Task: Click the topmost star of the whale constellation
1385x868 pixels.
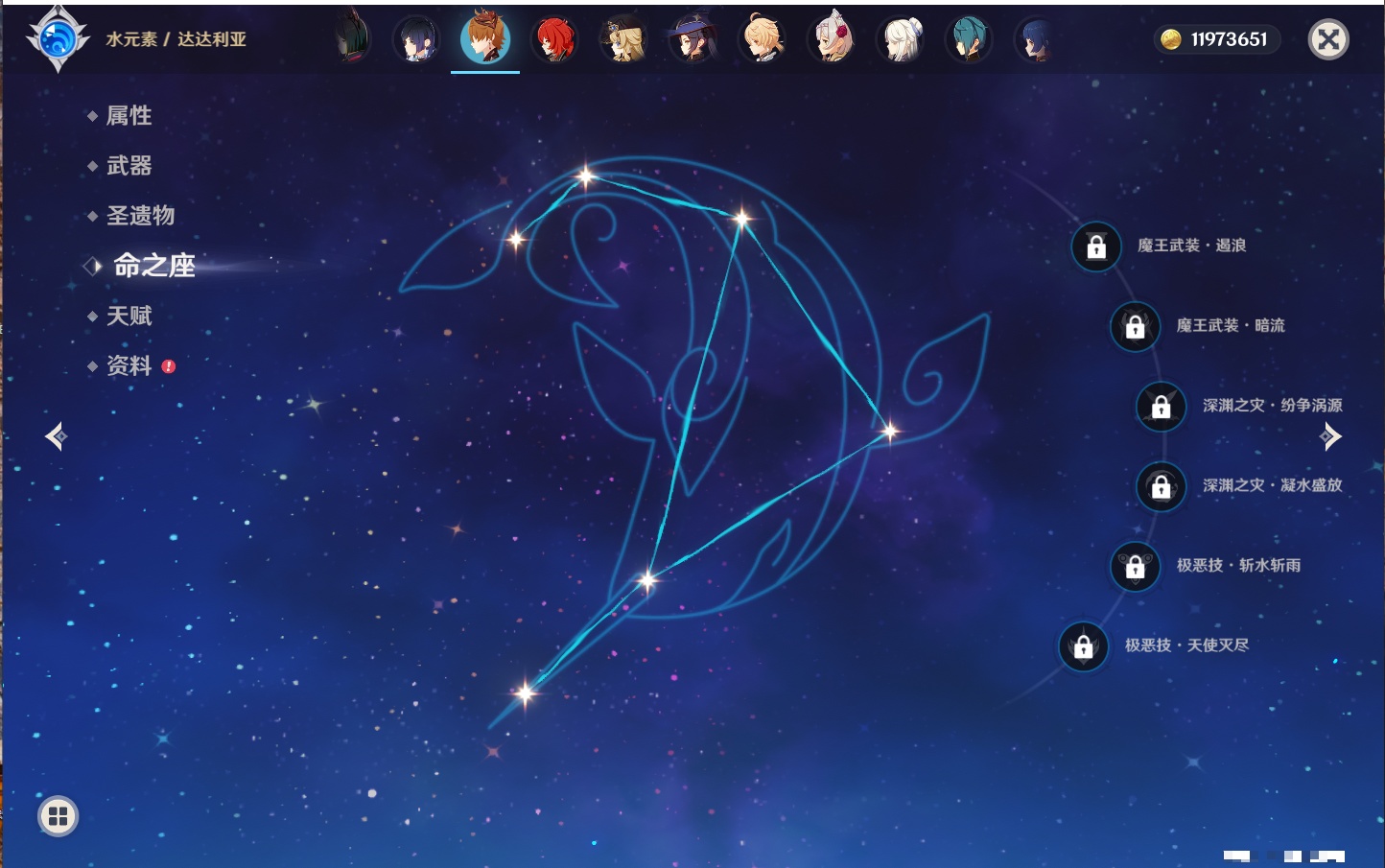Action: pos(586,176)
